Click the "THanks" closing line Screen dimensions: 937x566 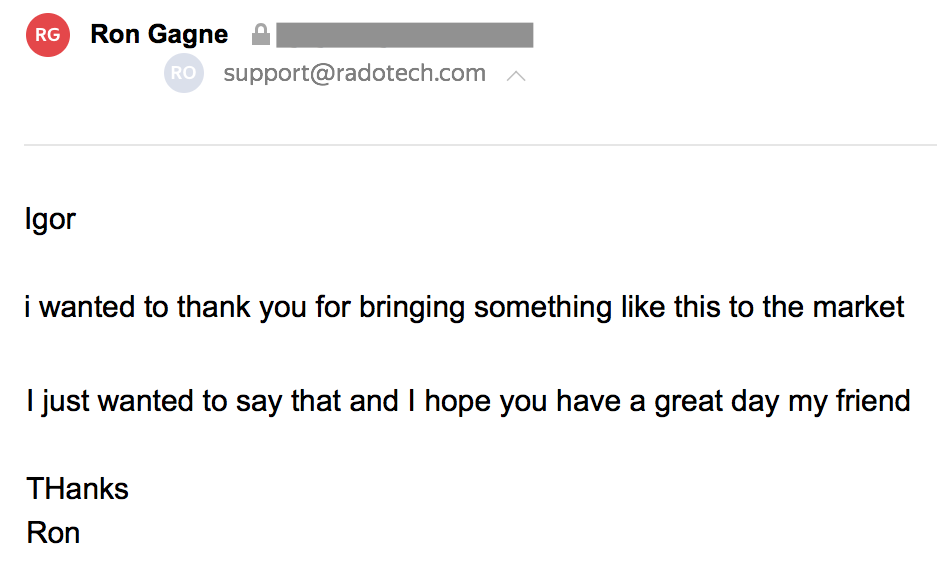pos(77,489)
